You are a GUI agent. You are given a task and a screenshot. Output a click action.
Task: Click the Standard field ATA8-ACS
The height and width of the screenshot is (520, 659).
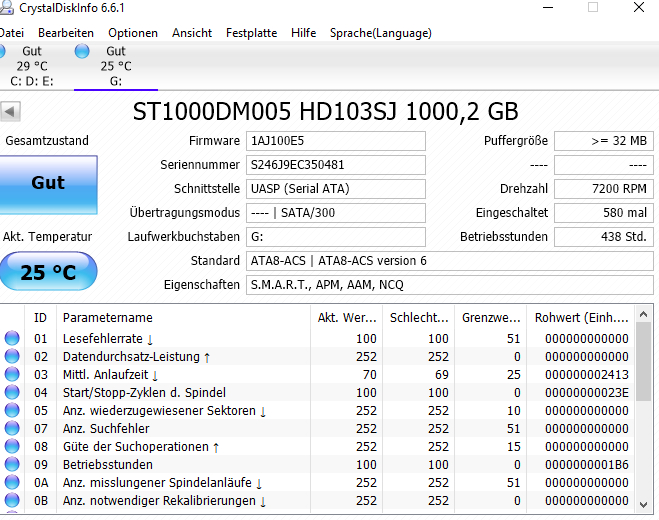tap(450, 261)
